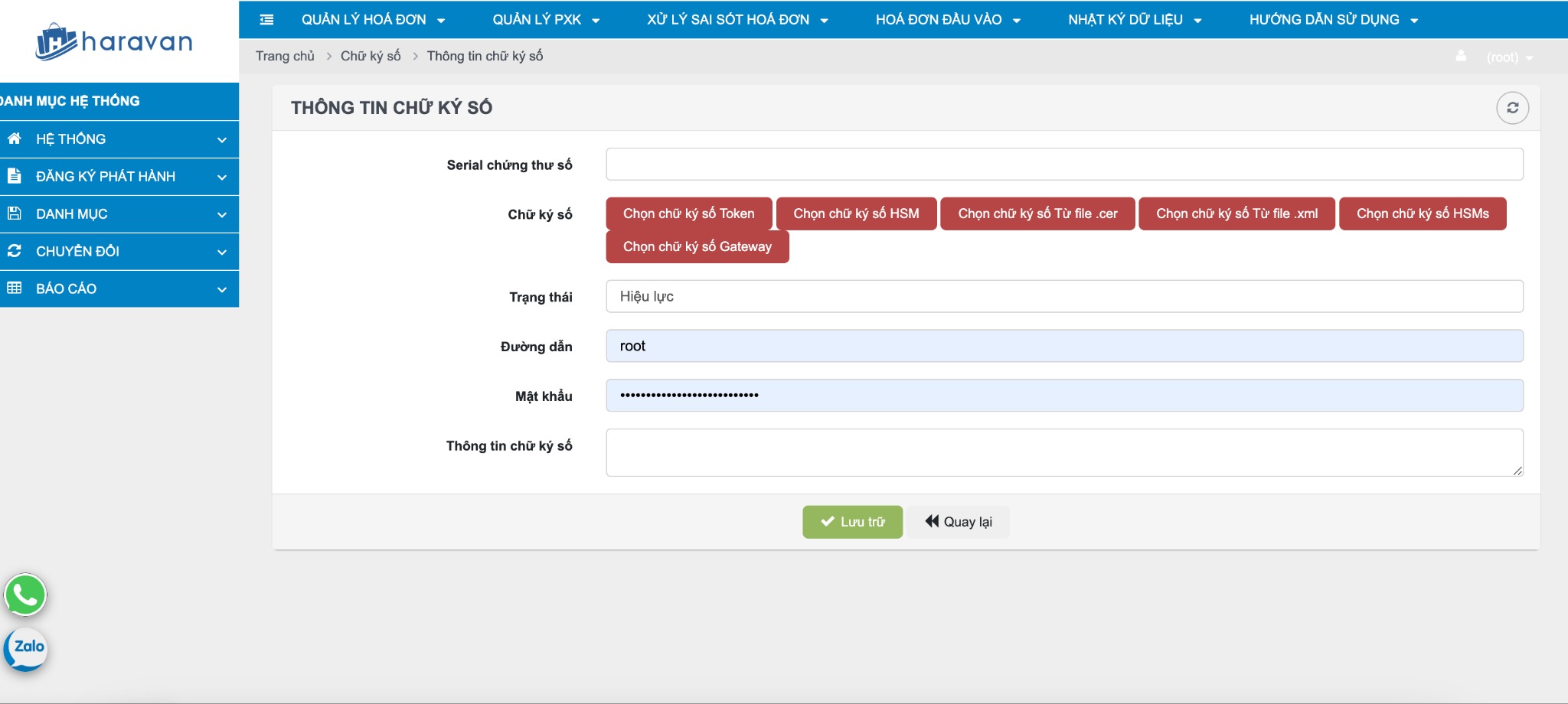The image size is (1568, 704).
Task: Click the user profile icon
Action: [1461, 57]
